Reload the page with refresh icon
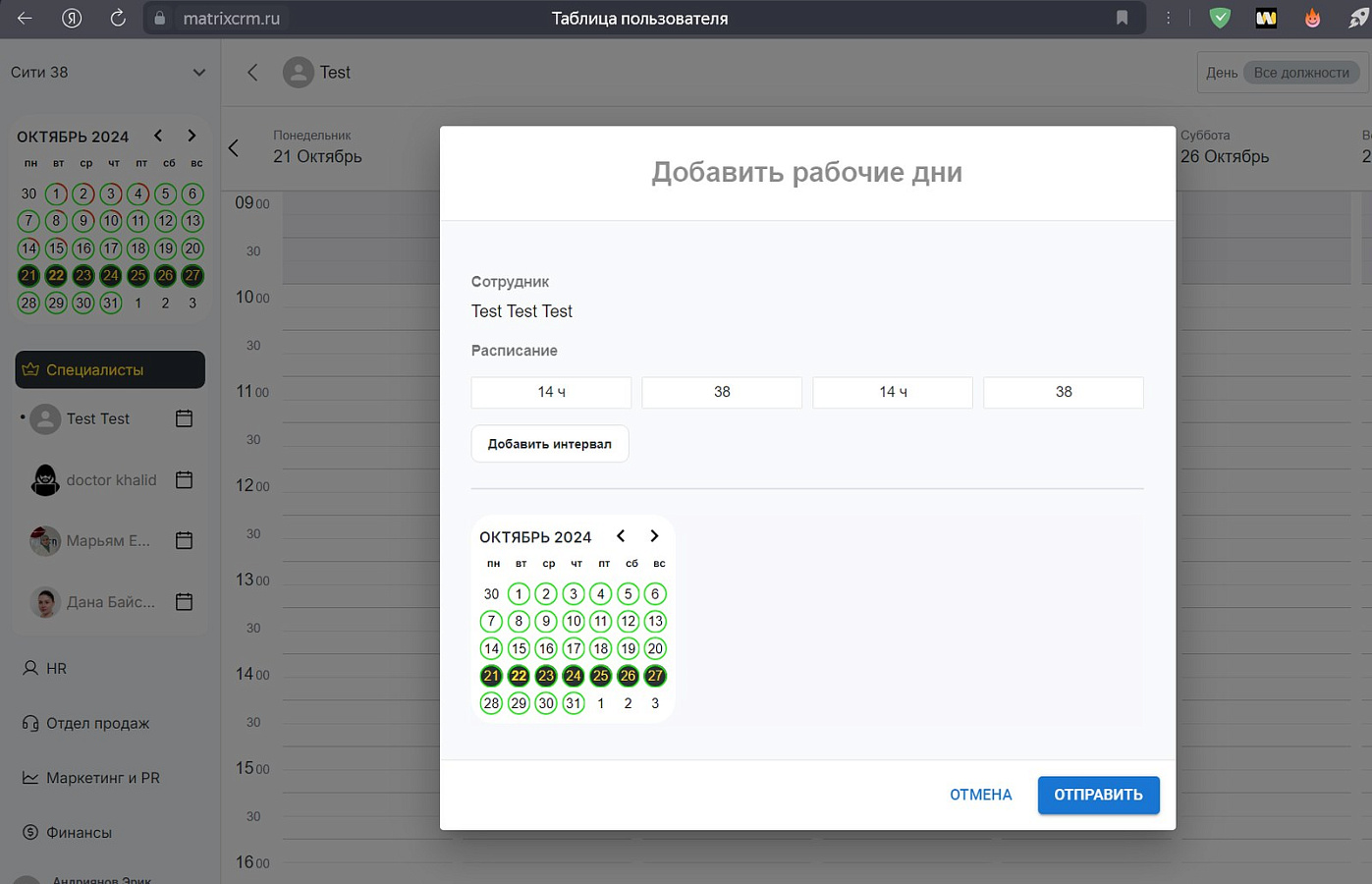Viewport: 1372px width, 884px height. pyautogui.click(x=118, y=18)
